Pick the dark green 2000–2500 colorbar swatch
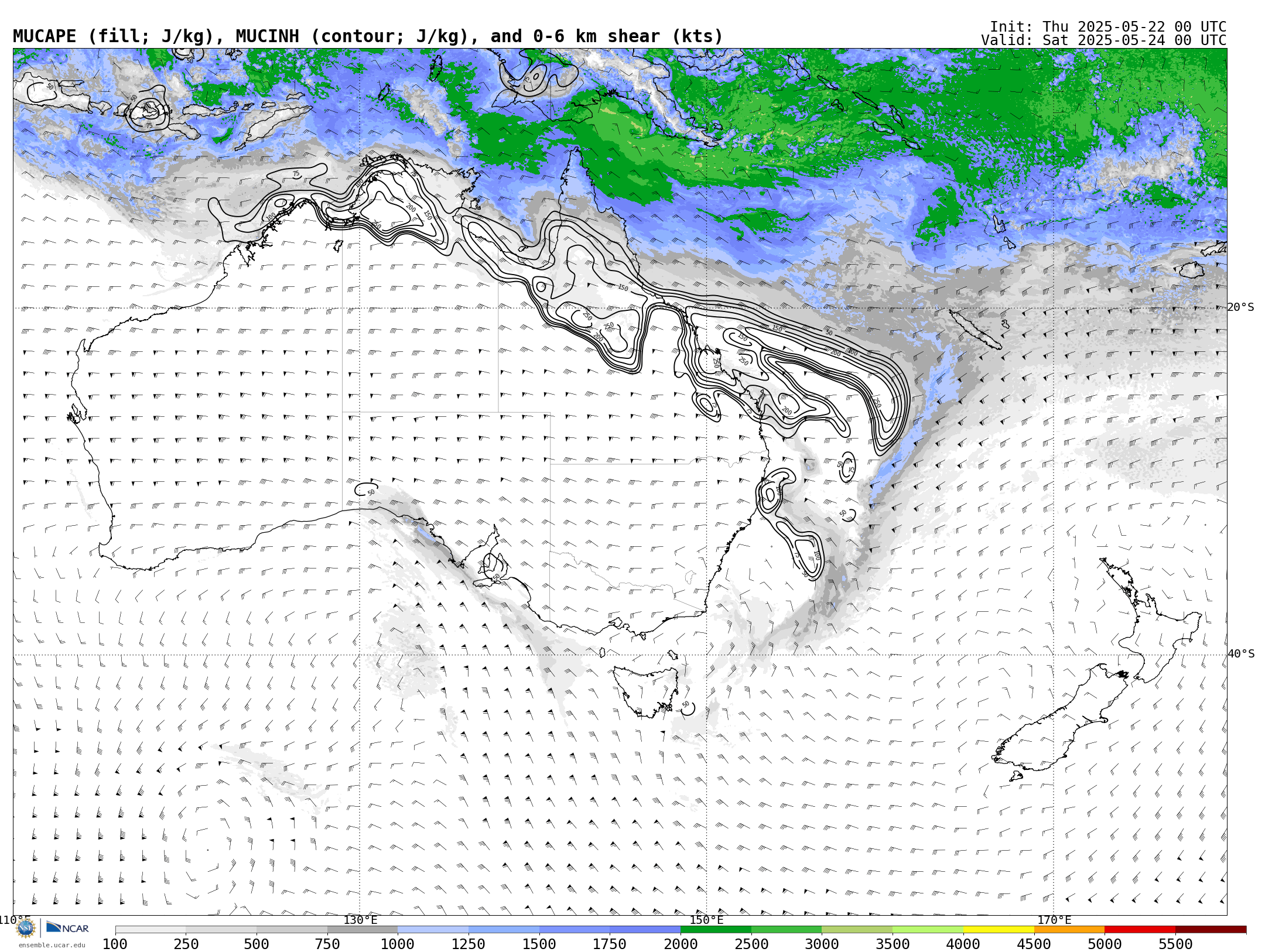The width and height of the screenshot is (1265, 952). [x=716, y=930]
